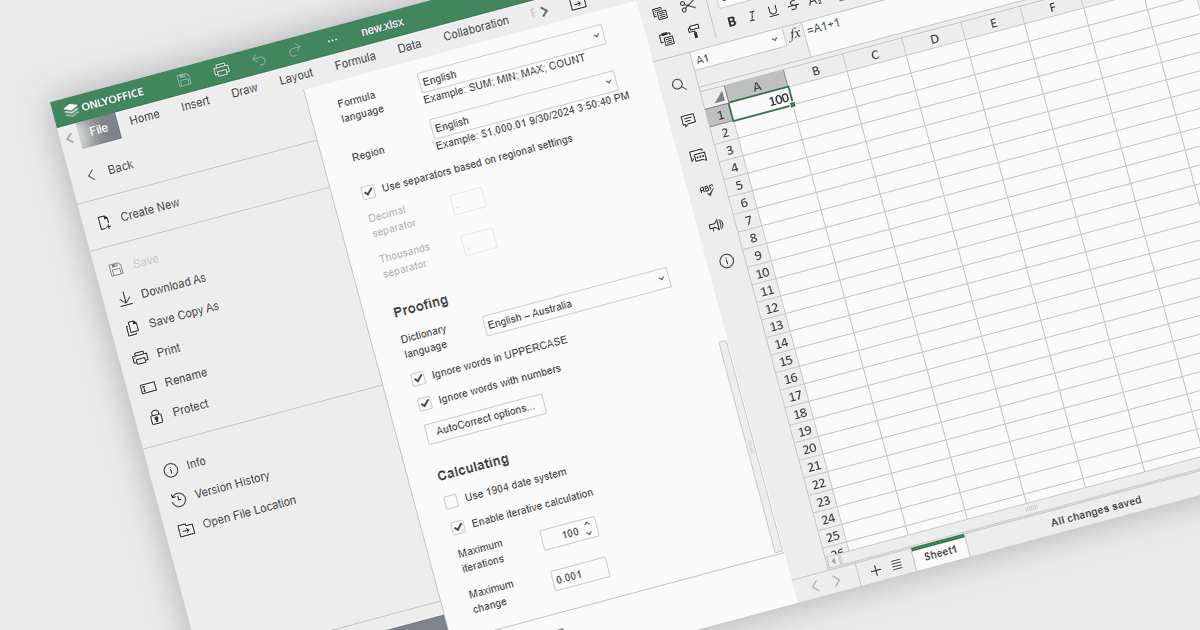Switch to the Collaboration tab

tap(476, 29)
